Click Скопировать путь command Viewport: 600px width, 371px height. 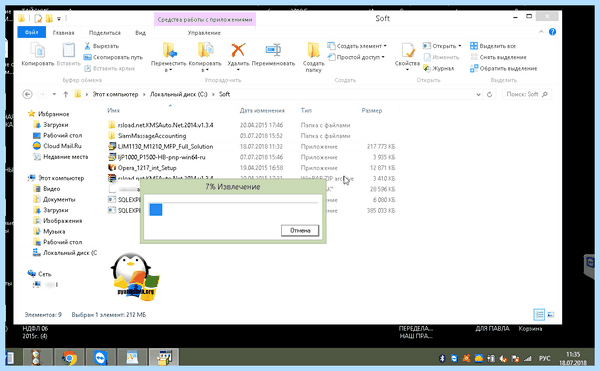113,57
